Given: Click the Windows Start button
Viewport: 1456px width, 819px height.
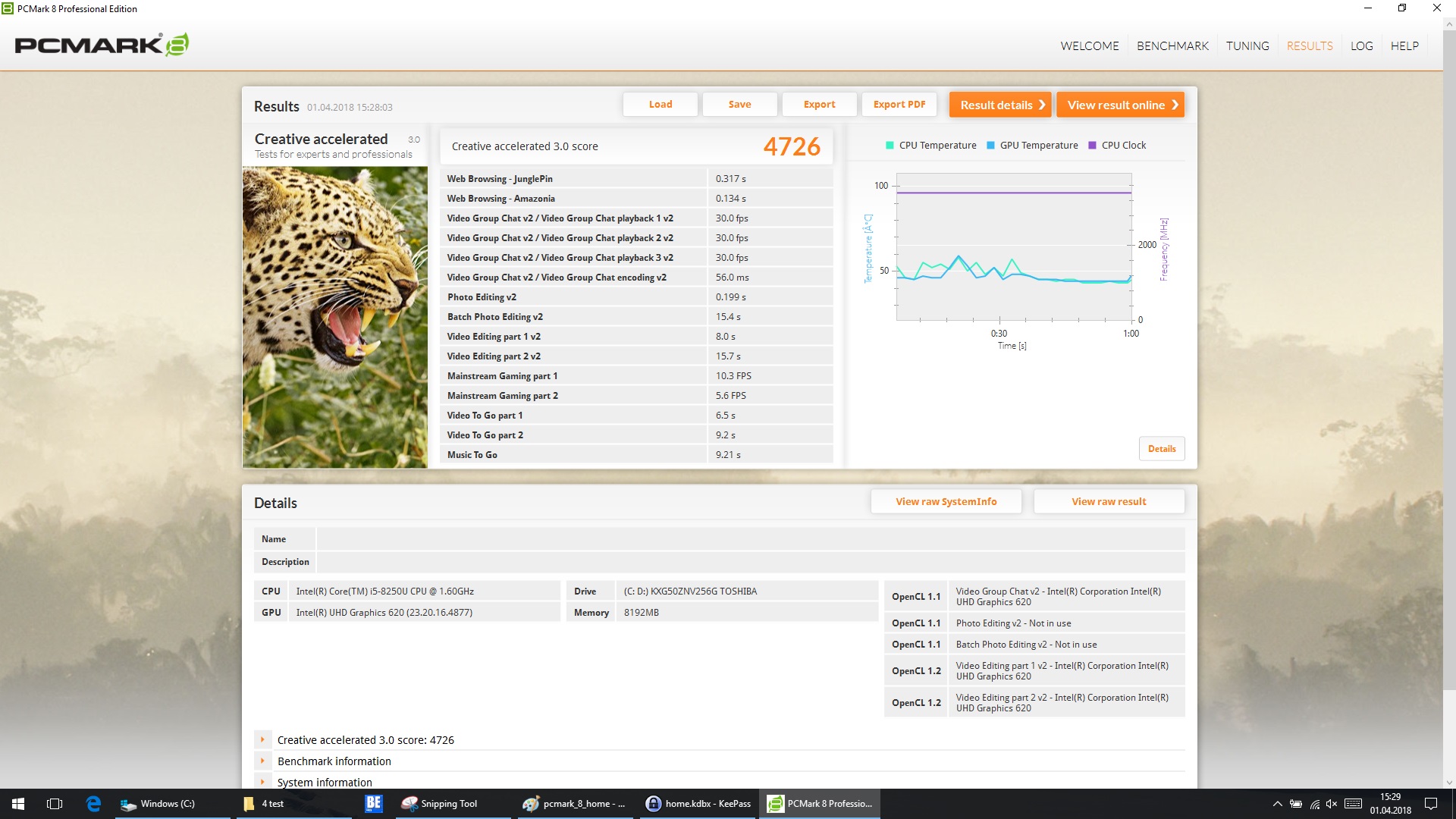Looking at the screenshot, I should [x=18, y=804].
